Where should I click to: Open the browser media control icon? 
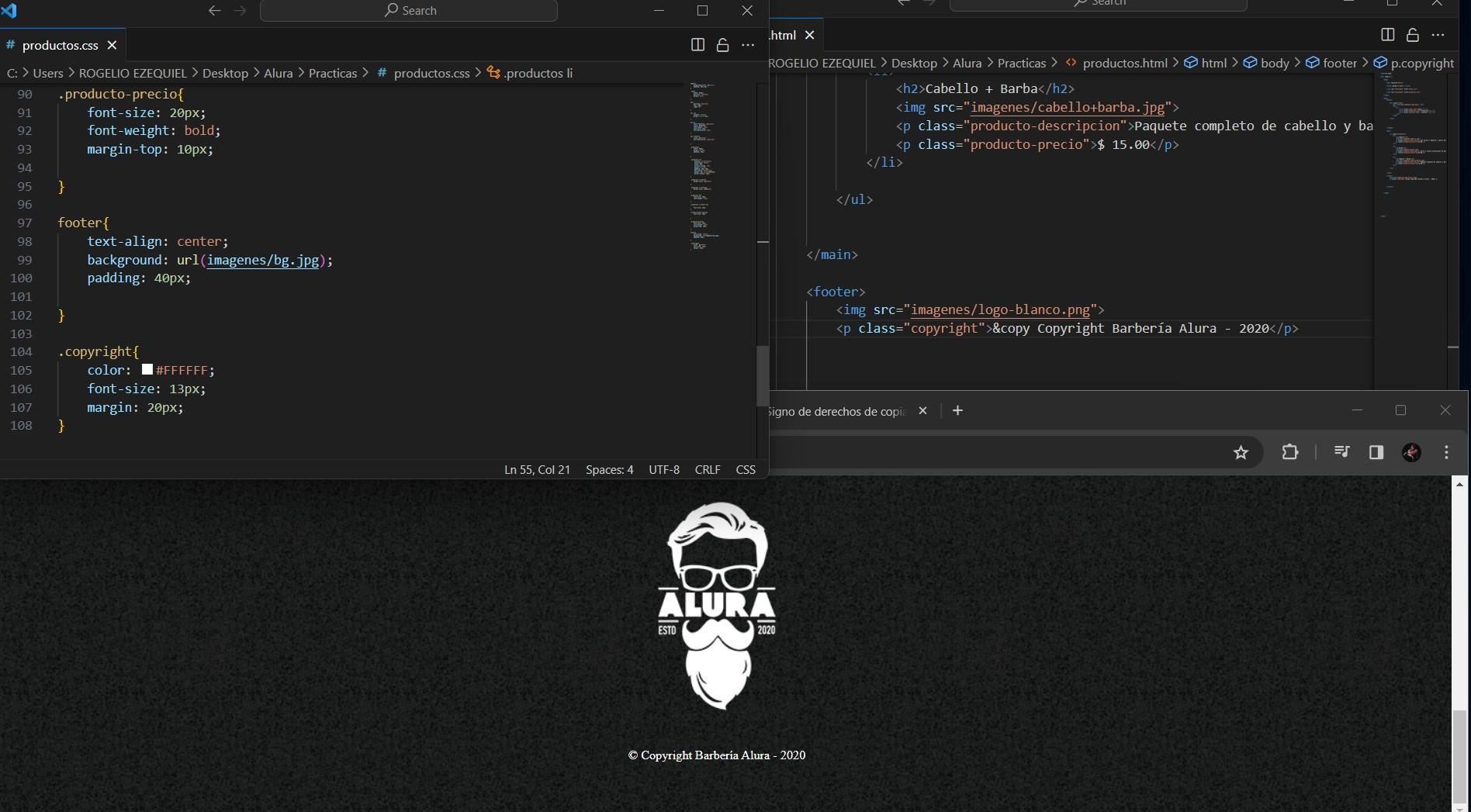1341,452
